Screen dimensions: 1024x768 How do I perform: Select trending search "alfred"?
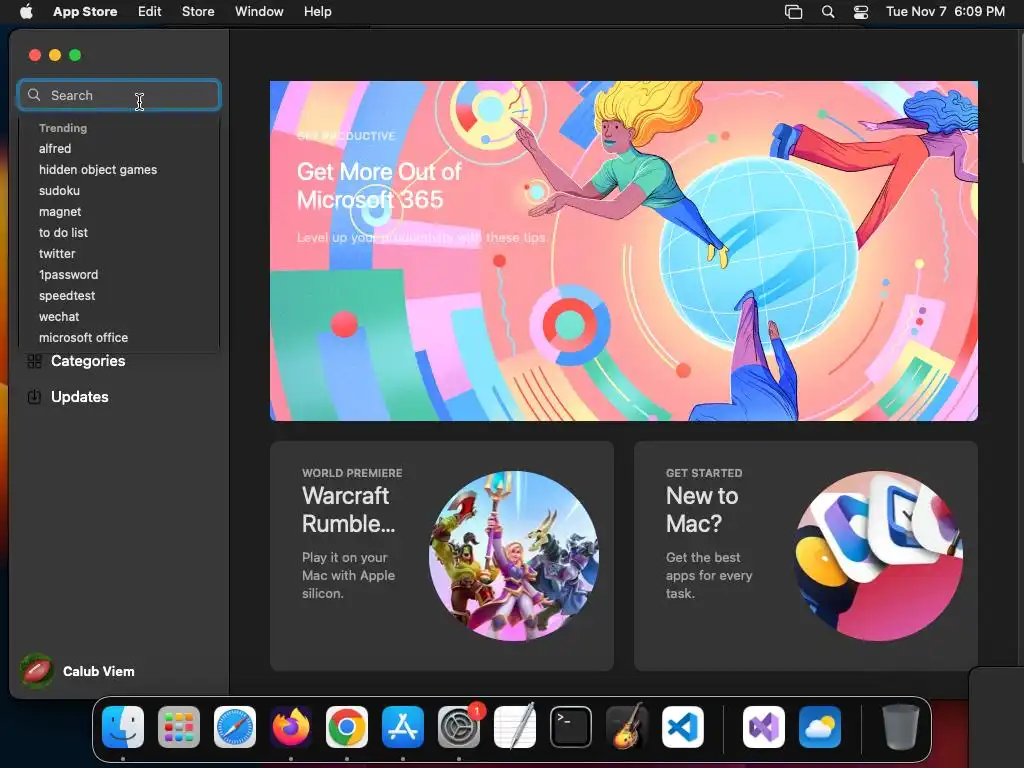click(x=55, y=149)
